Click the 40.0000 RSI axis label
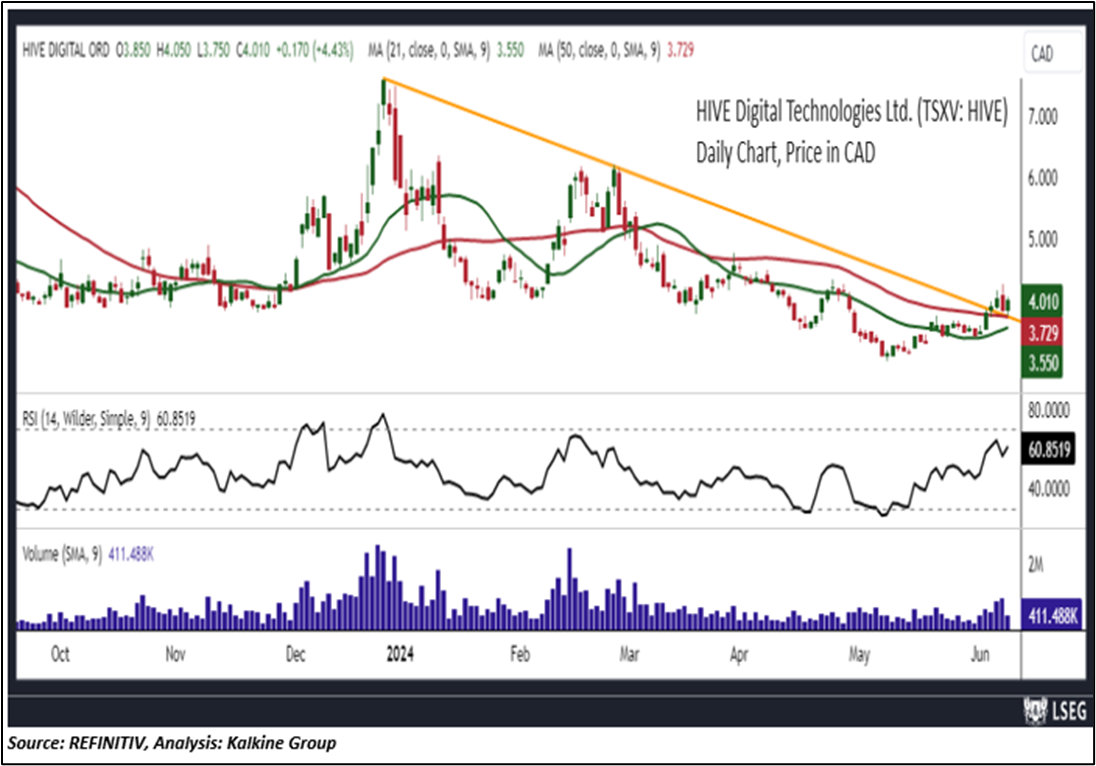The width and height of the screenshot is (1096, 766). (x=1048, y=489)
